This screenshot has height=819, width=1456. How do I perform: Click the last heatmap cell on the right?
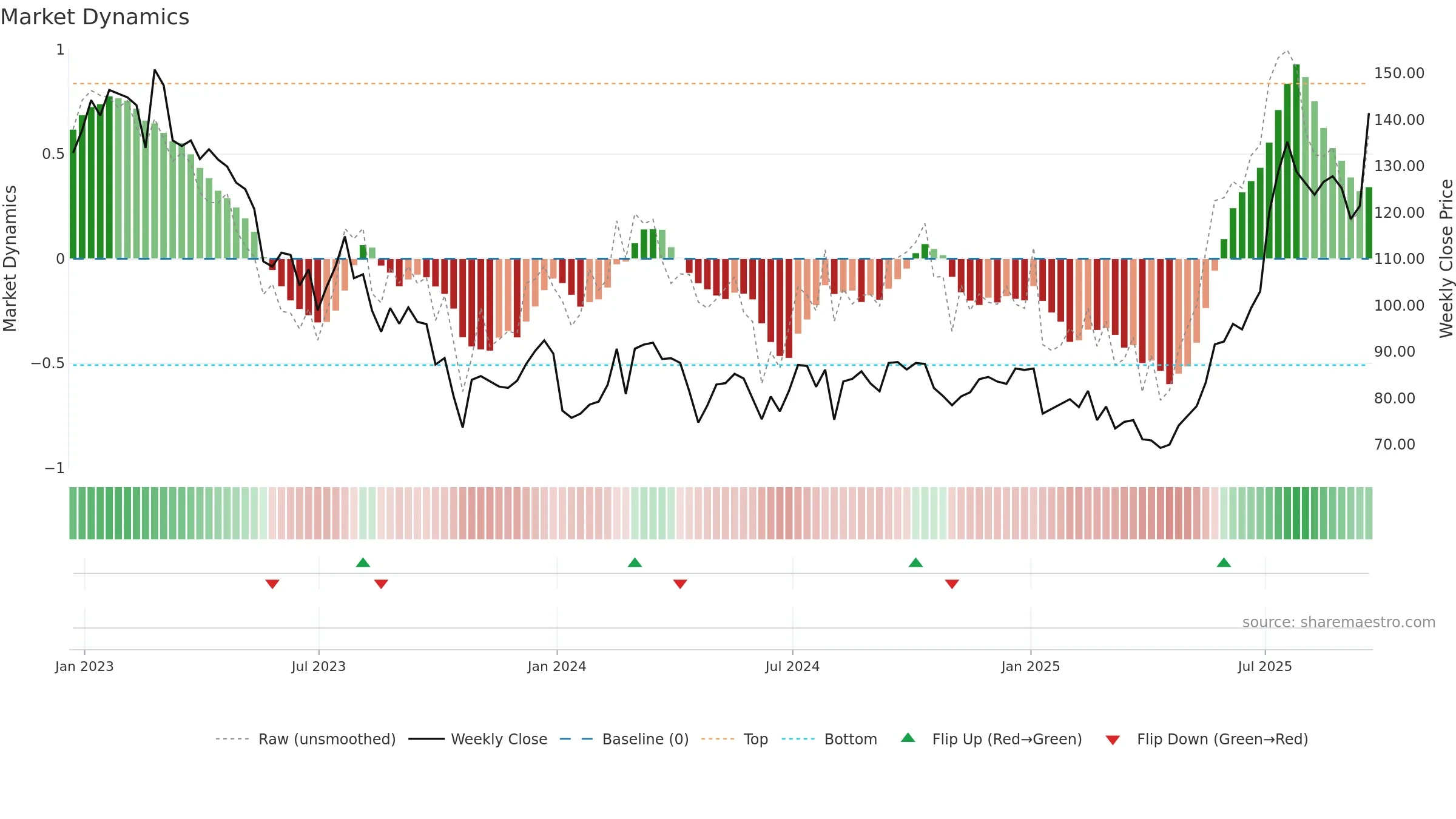pos(1369,513)
